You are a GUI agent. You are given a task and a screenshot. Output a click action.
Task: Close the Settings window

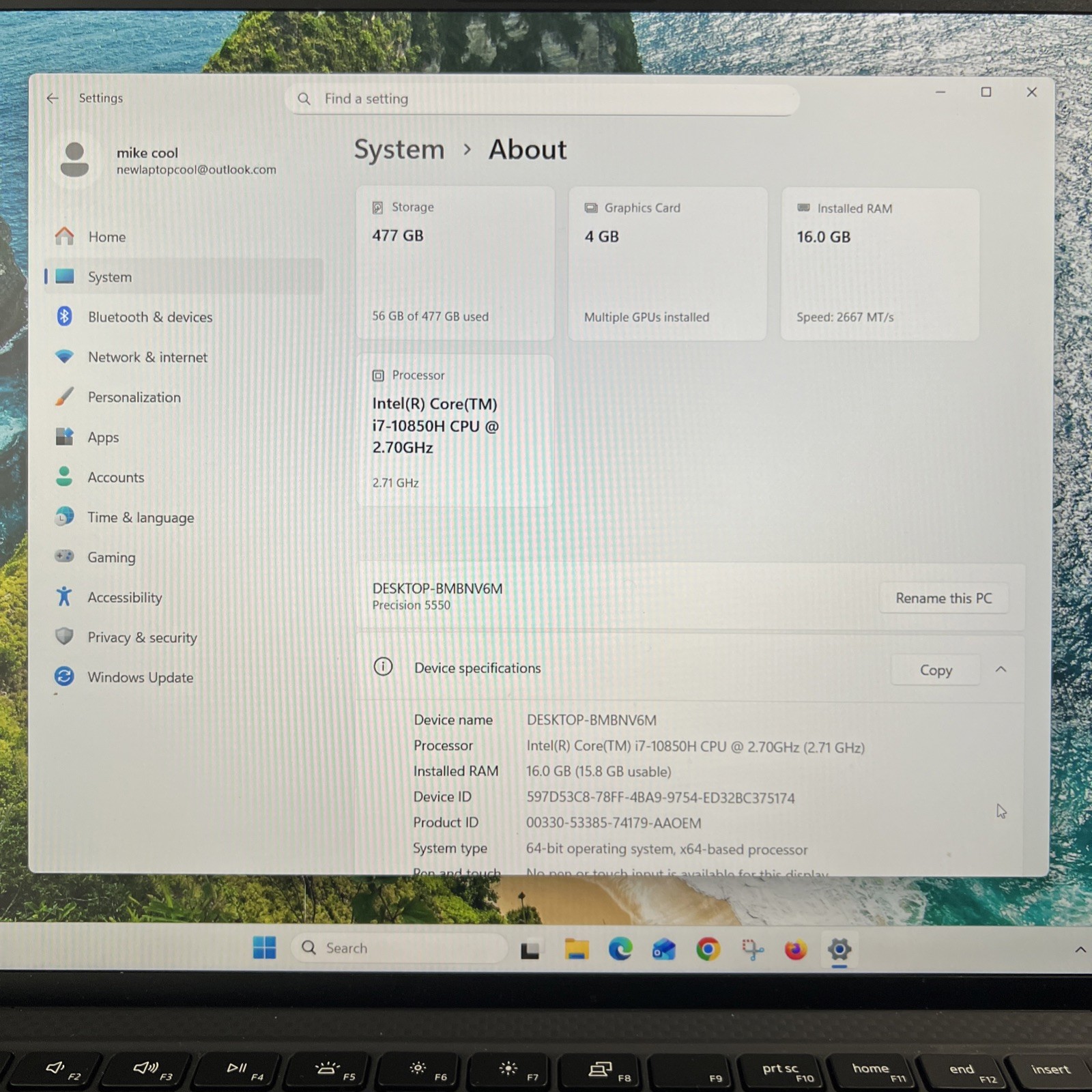(1032, 91)
